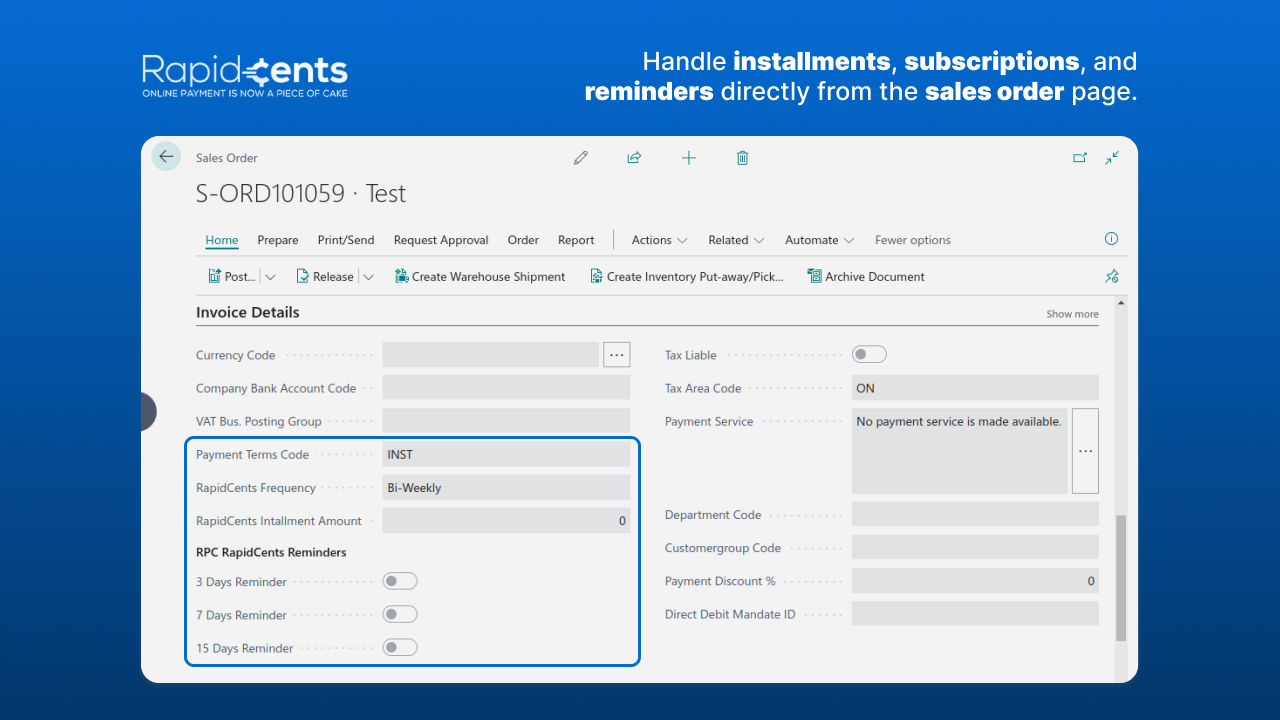Viewport: 1280px width, 720px height.
Task: Click the Direct Debit Mandate ID field
Action: (x=975, y=614)
